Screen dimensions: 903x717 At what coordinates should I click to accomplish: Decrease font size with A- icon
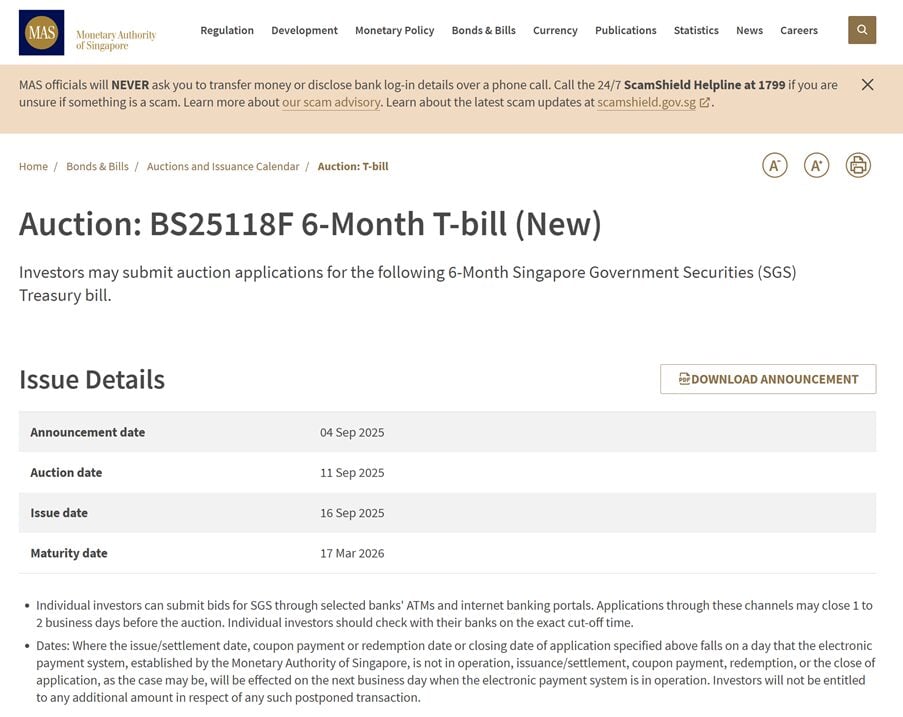(775, 166)
